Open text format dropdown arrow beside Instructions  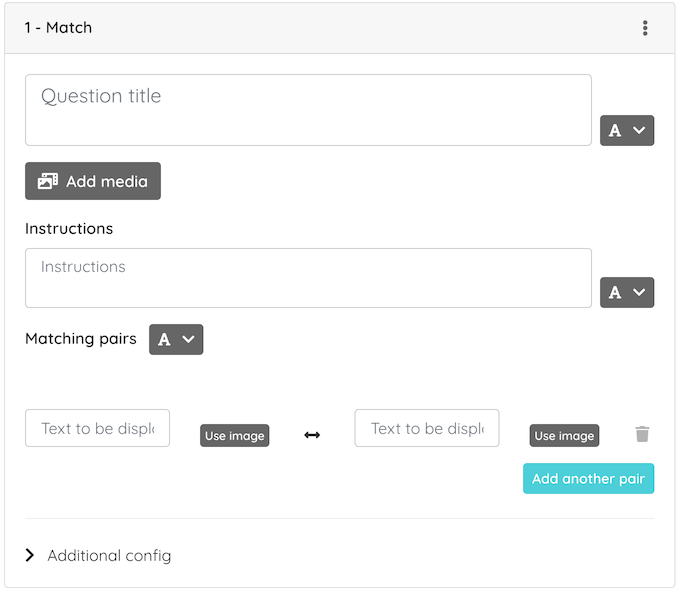(638, 292)
